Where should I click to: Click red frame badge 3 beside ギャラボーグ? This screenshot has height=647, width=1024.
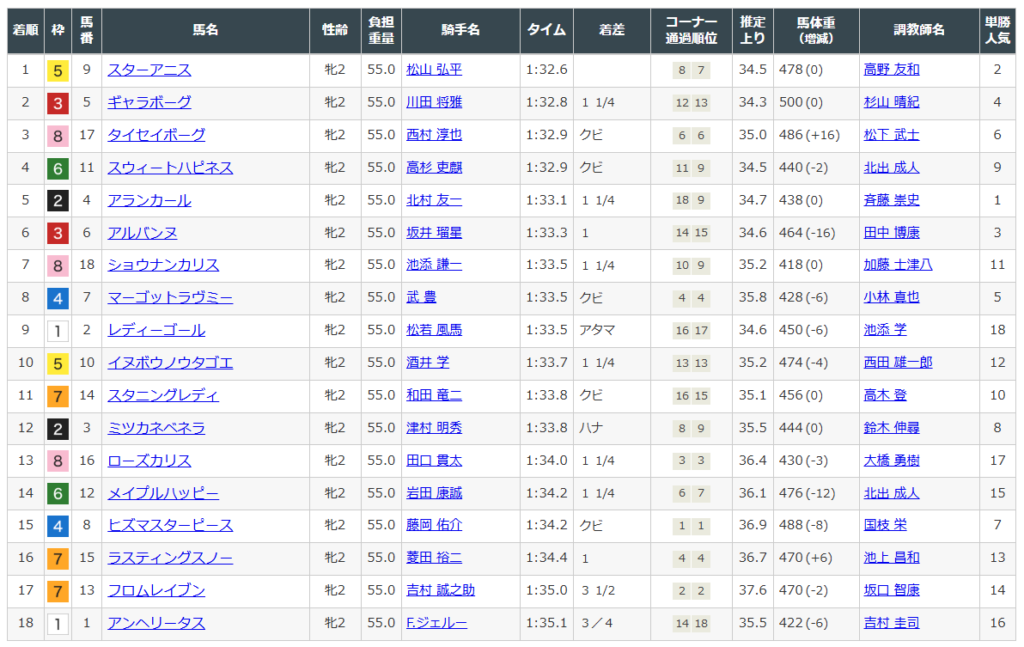pos(58,103)
